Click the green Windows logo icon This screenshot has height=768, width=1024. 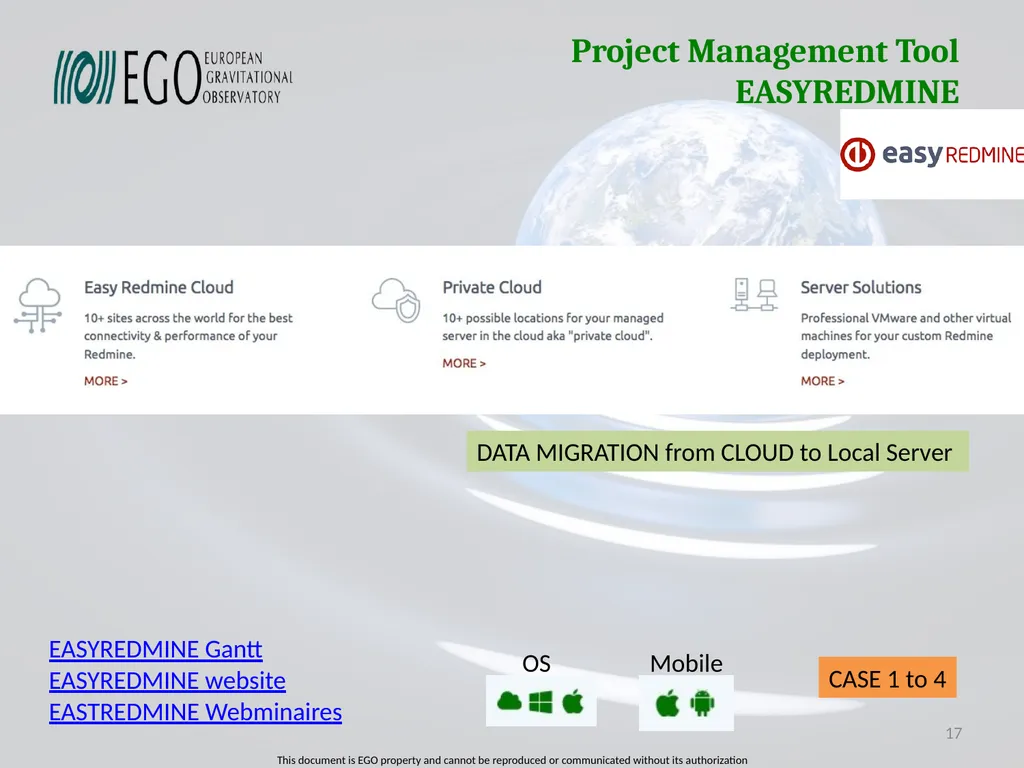click(541, 702)
